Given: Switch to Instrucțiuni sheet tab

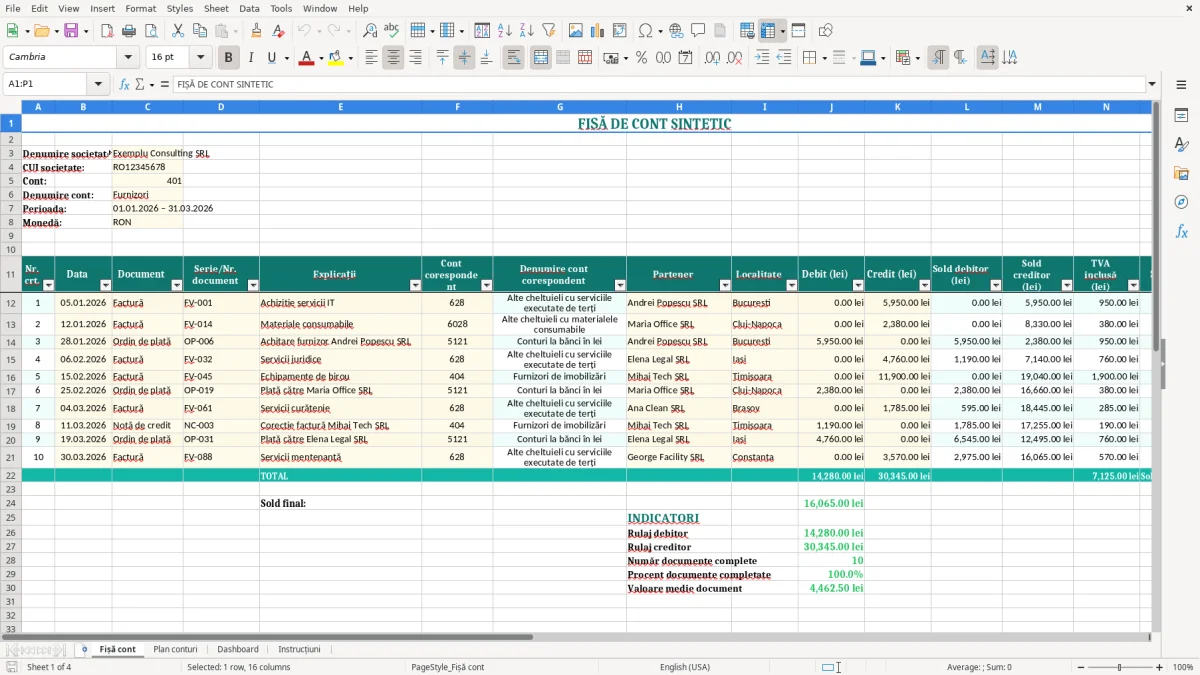Looking at the screenshot, I should tap(299, 650).
